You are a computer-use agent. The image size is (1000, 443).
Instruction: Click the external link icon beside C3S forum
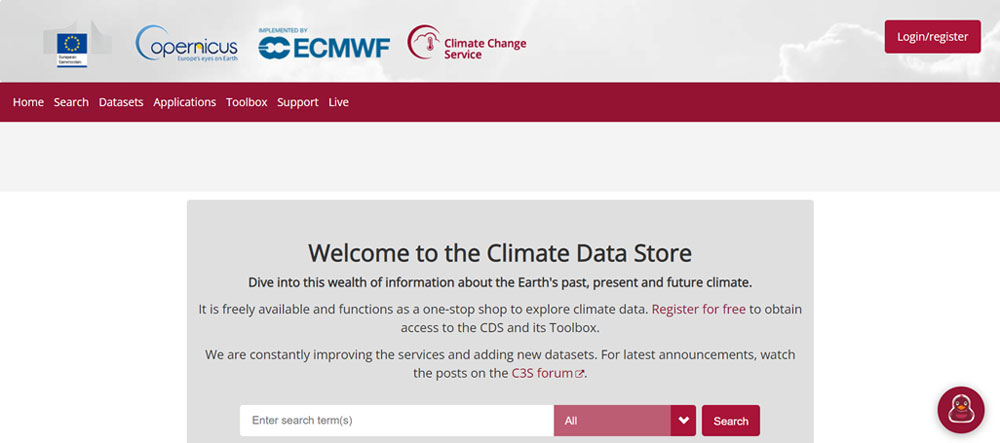pyautogui.click(x=579, y=374)
